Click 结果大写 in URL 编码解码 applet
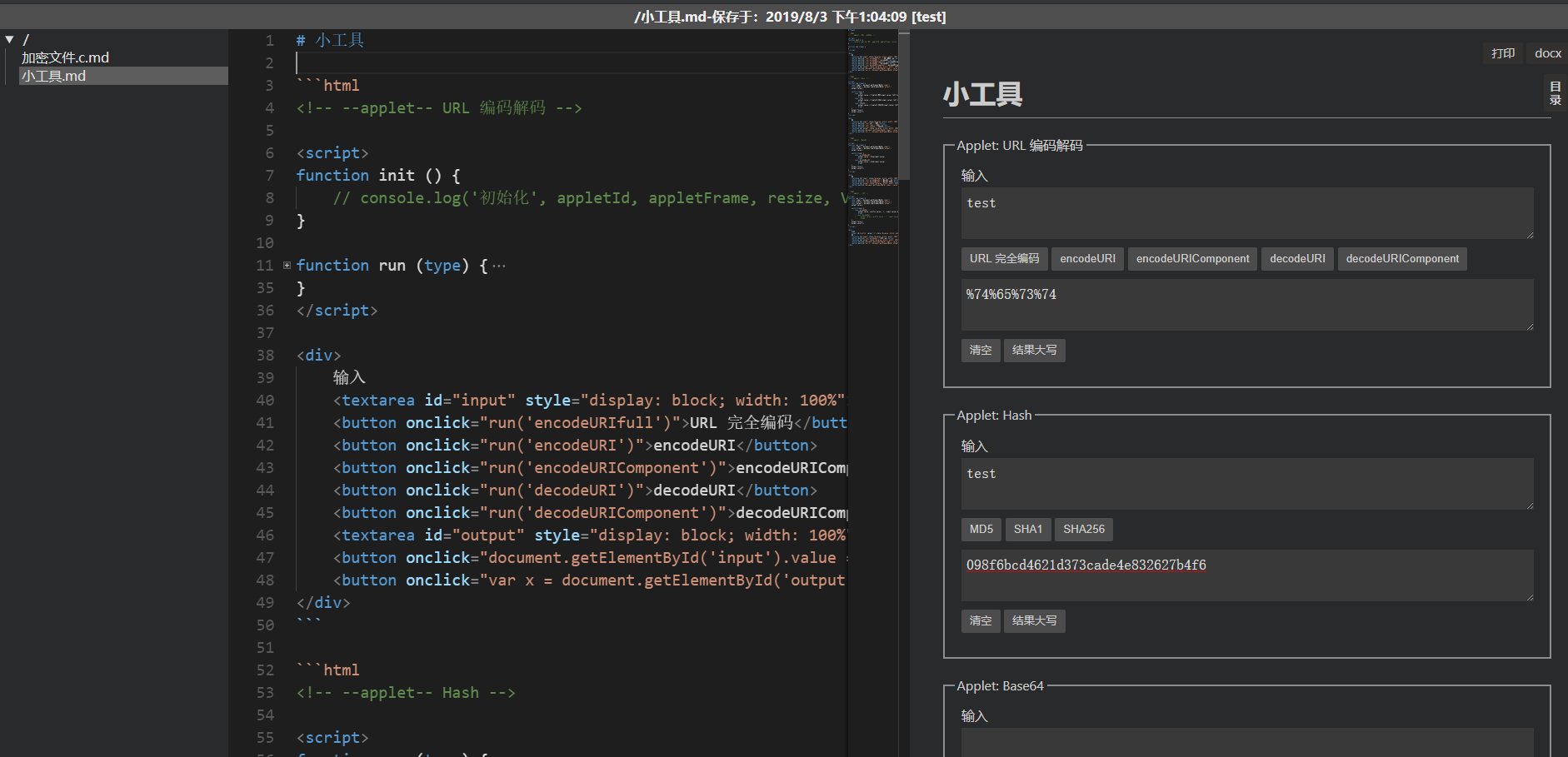1568x757 pixels. 1034,351
